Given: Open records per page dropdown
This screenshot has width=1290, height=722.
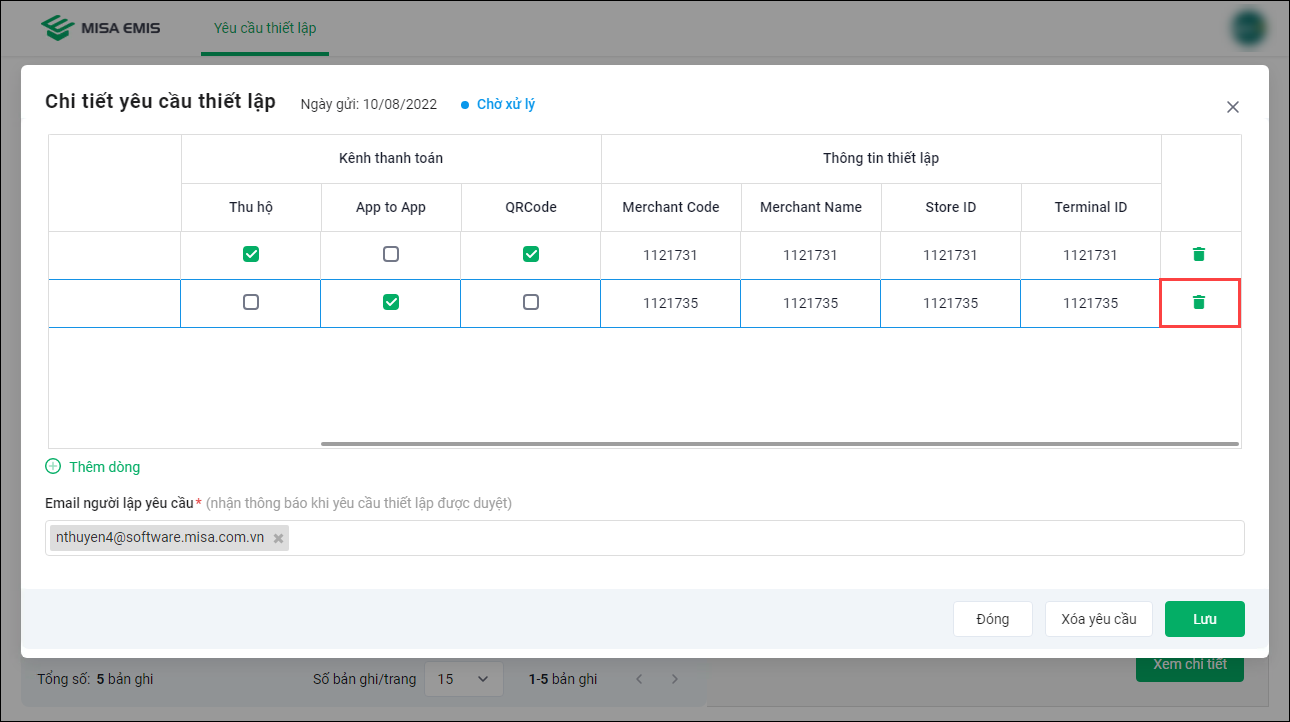Looking at the screenshot, I should click(463, 679).
